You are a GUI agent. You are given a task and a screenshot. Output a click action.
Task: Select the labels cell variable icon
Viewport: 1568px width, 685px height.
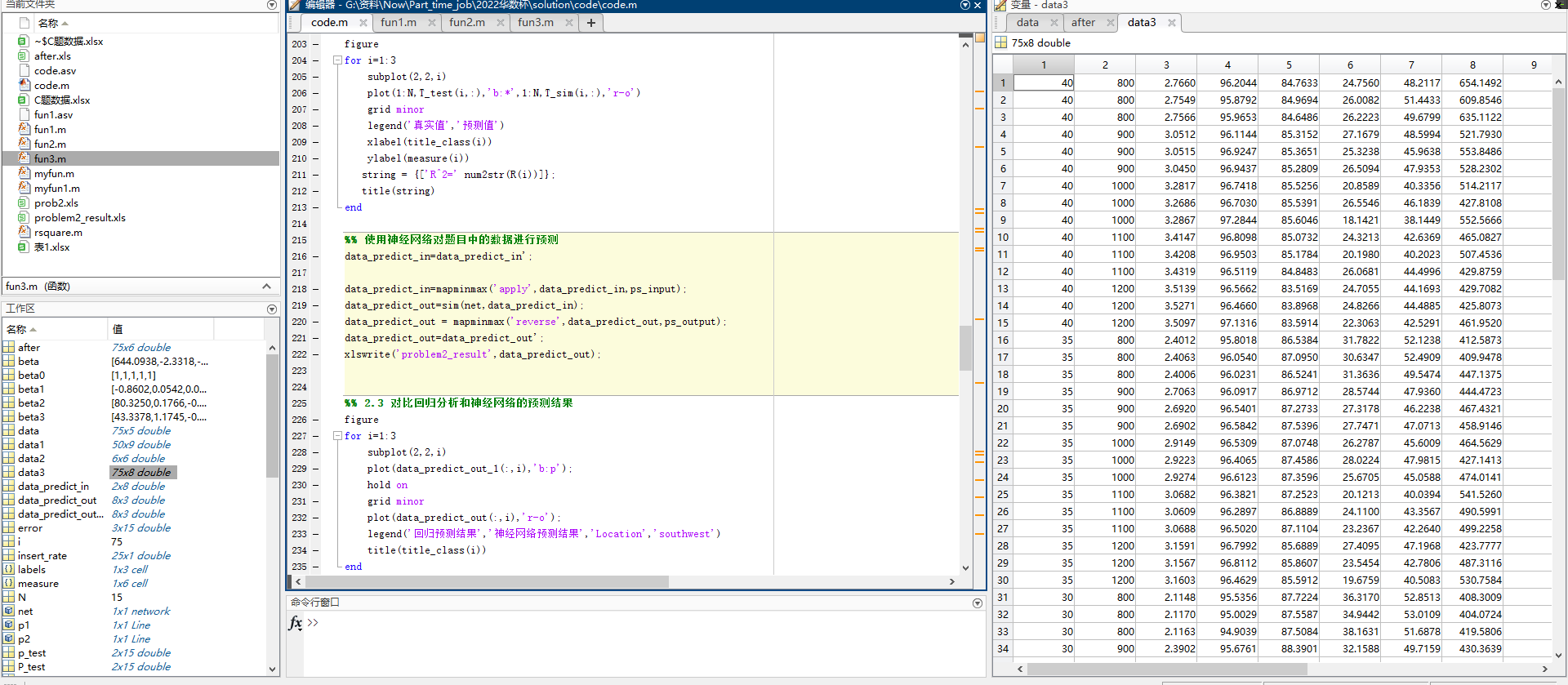9,569
